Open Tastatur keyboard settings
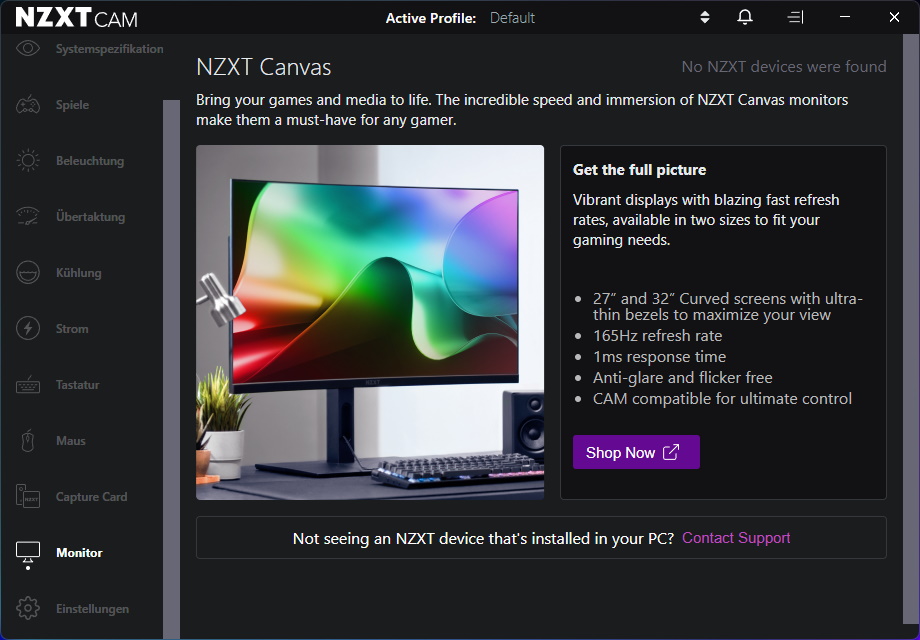 tap(29, 384)
